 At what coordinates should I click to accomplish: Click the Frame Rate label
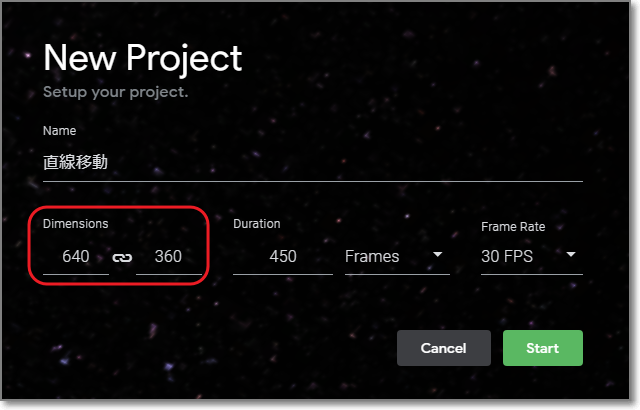tap(513, 227)
